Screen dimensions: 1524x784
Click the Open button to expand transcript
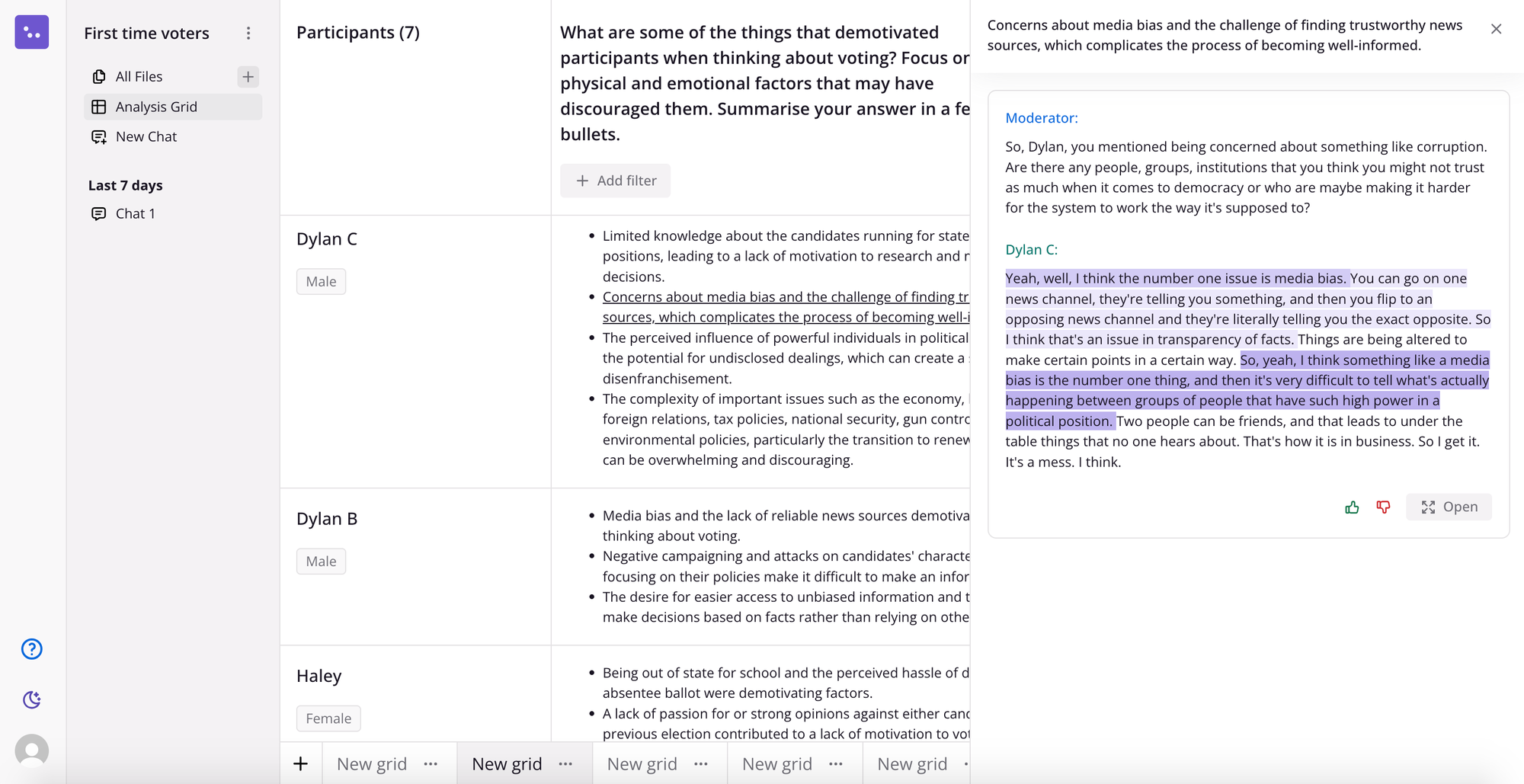coord(1449,507)
